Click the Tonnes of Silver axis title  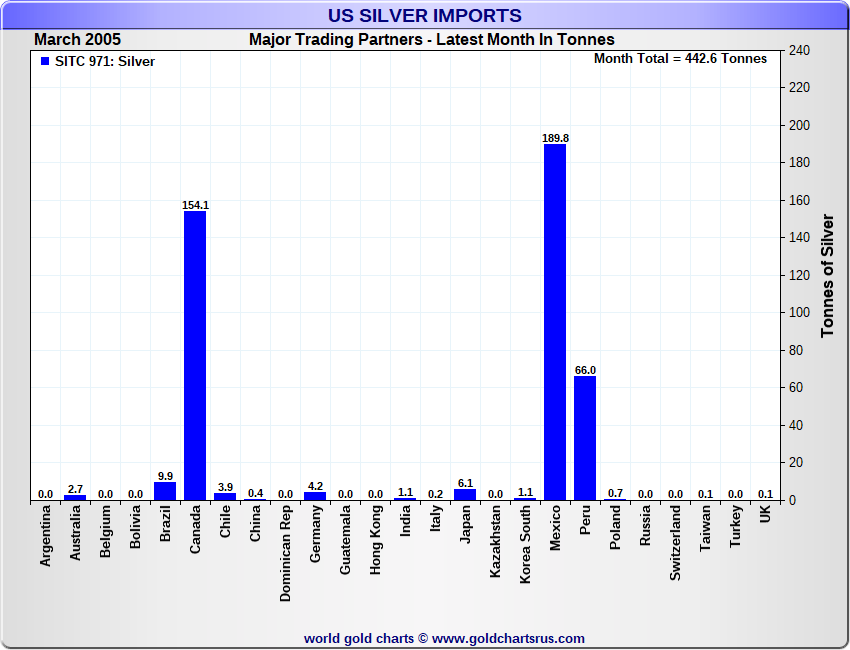point(827,275)
